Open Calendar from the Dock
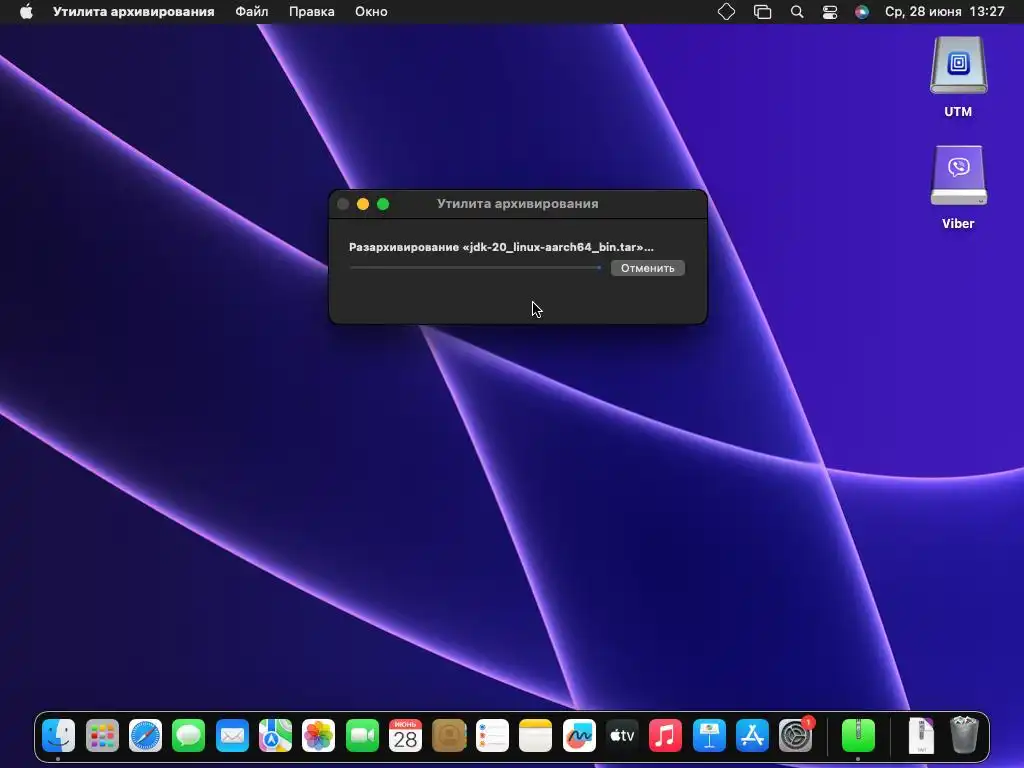 pos(405,736)
